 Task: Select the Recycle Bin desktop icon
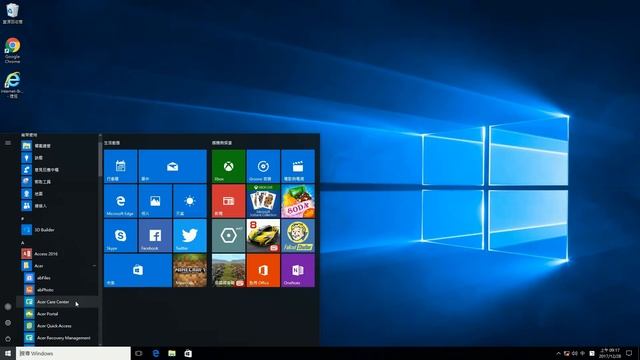point(12,13)
